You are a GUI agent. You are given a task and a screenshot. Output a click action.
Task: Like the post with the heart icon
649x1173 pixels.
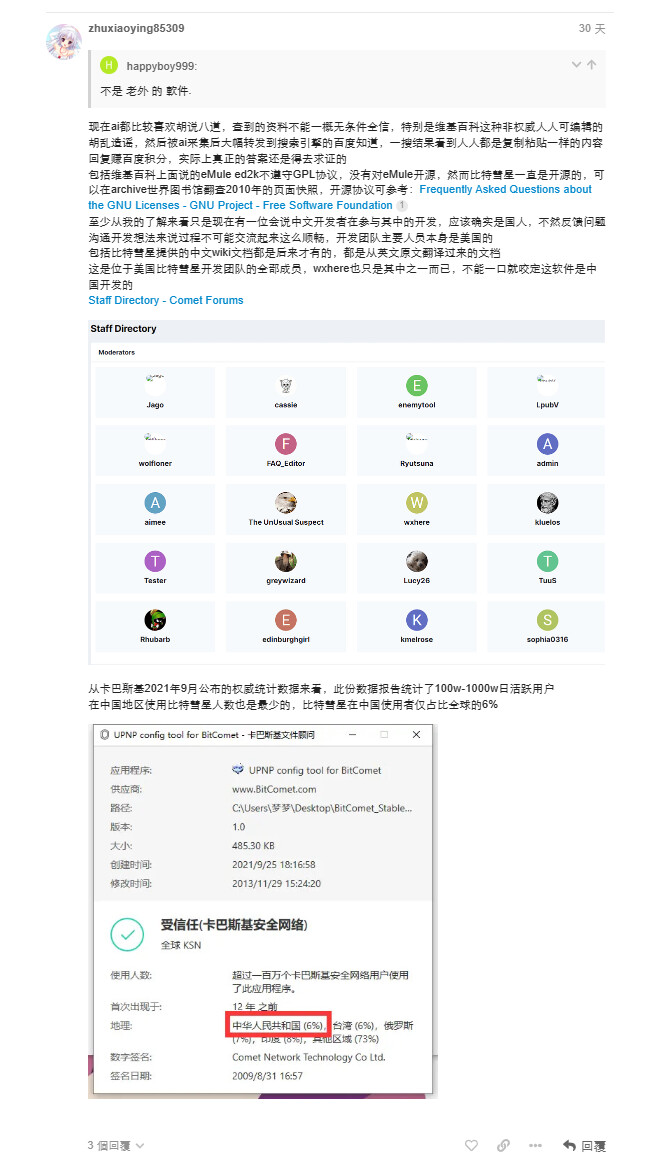point(471,1145)
